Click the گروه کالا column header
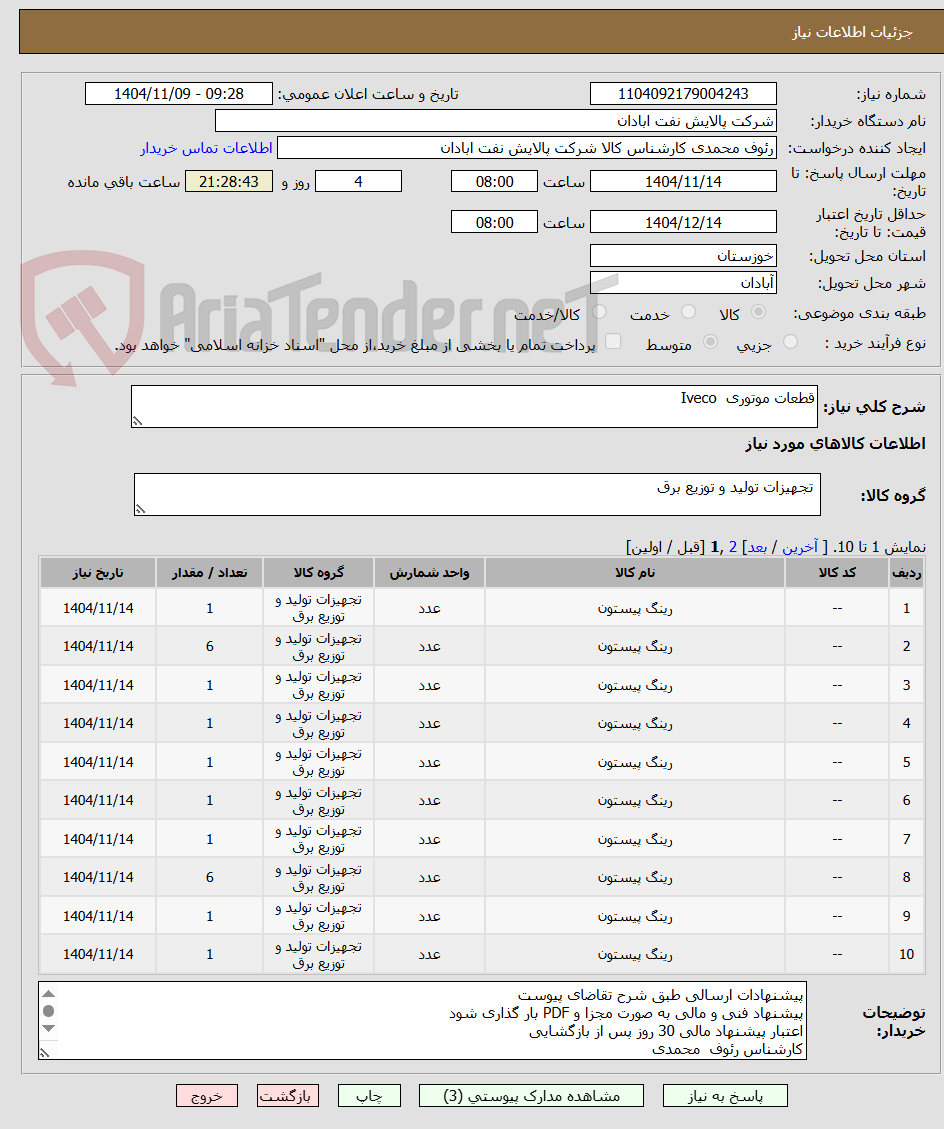 coord(318,572)
